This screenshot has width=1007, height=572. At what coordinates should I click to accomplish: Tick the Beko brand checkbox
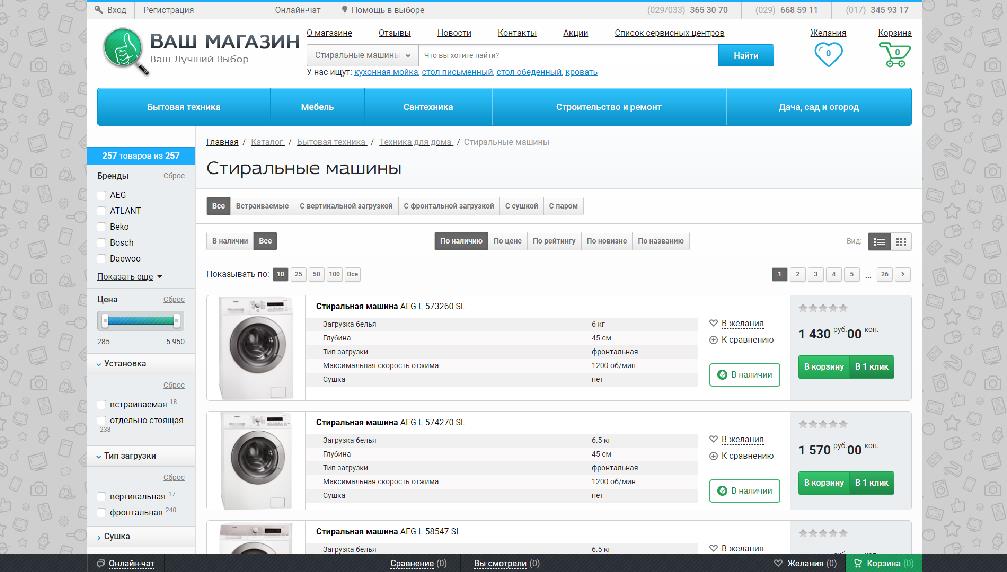(x=101, y=227)
